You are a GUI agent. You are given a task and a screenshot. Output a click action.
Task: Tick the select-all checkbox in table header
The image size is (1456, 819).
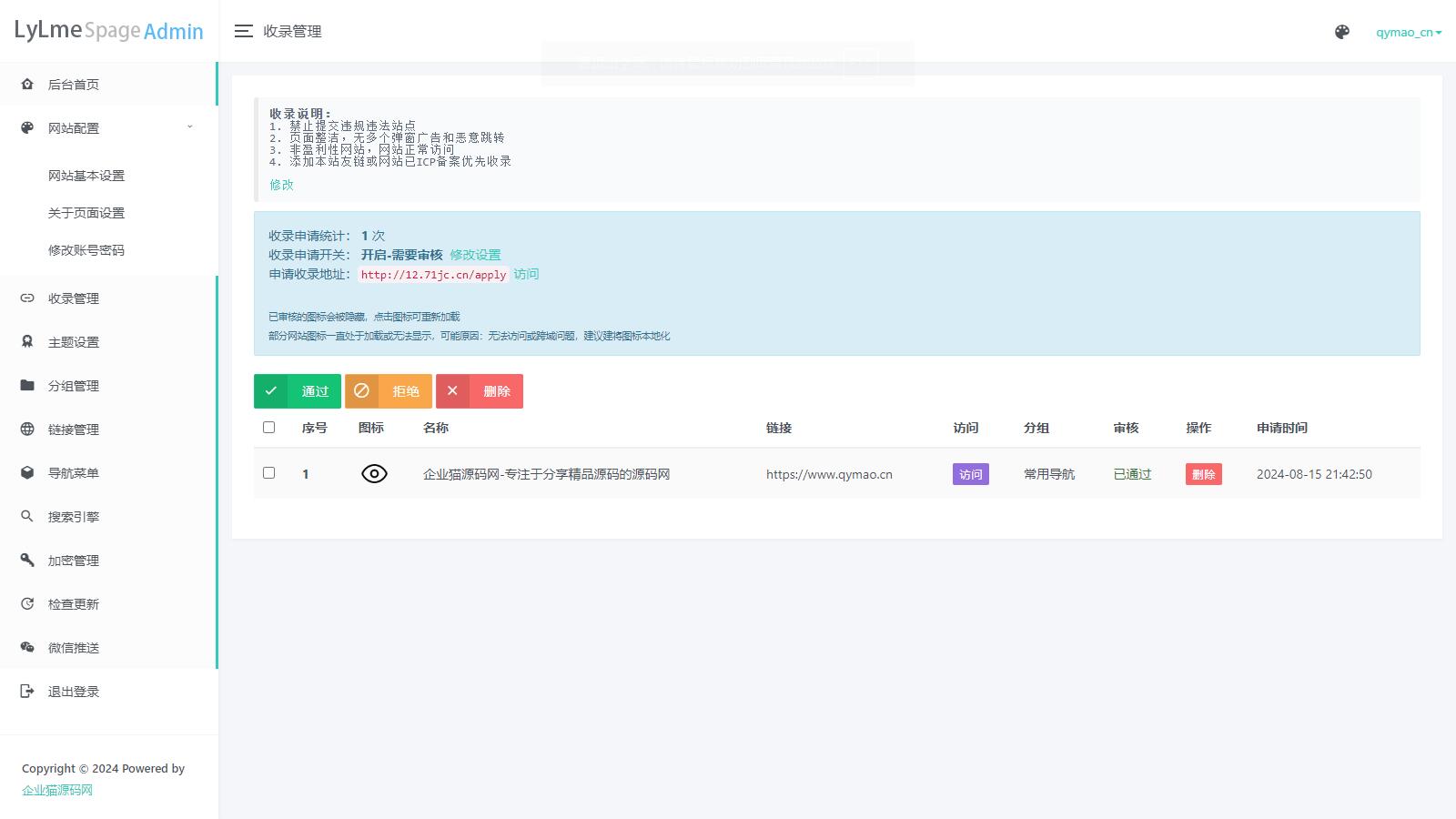pyautogui.click(x=268, y=428)
